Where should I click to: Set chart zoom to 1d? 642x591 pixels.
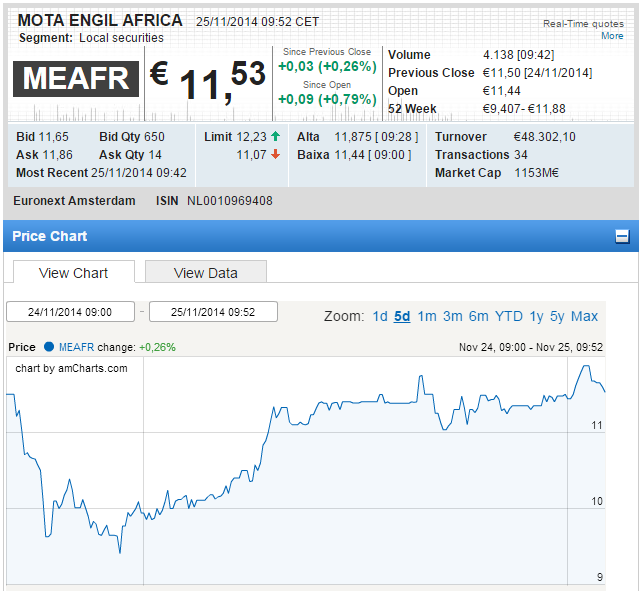click(380, 316)
